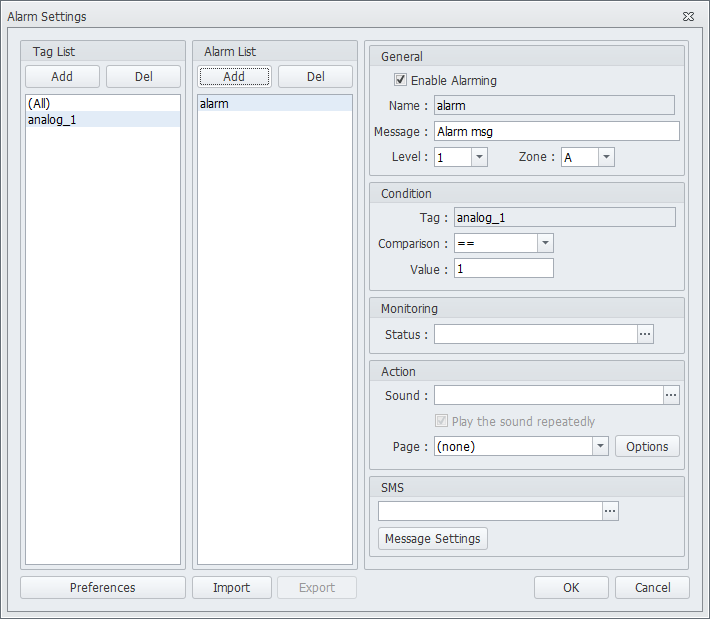Click the Sound file field
Image resolution: width=710 pixels, height=619 pixels.
tap(549, 395)
